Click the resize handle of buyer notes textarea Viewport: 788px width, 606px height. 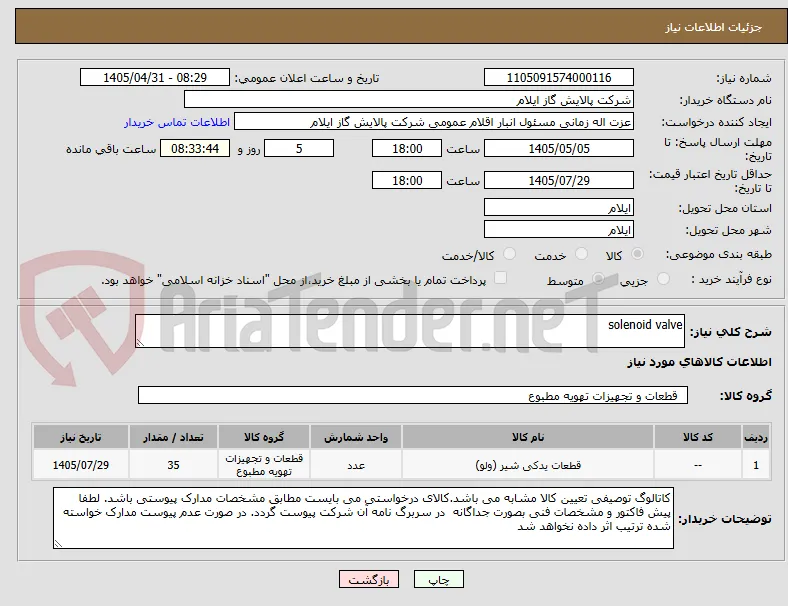58,544
